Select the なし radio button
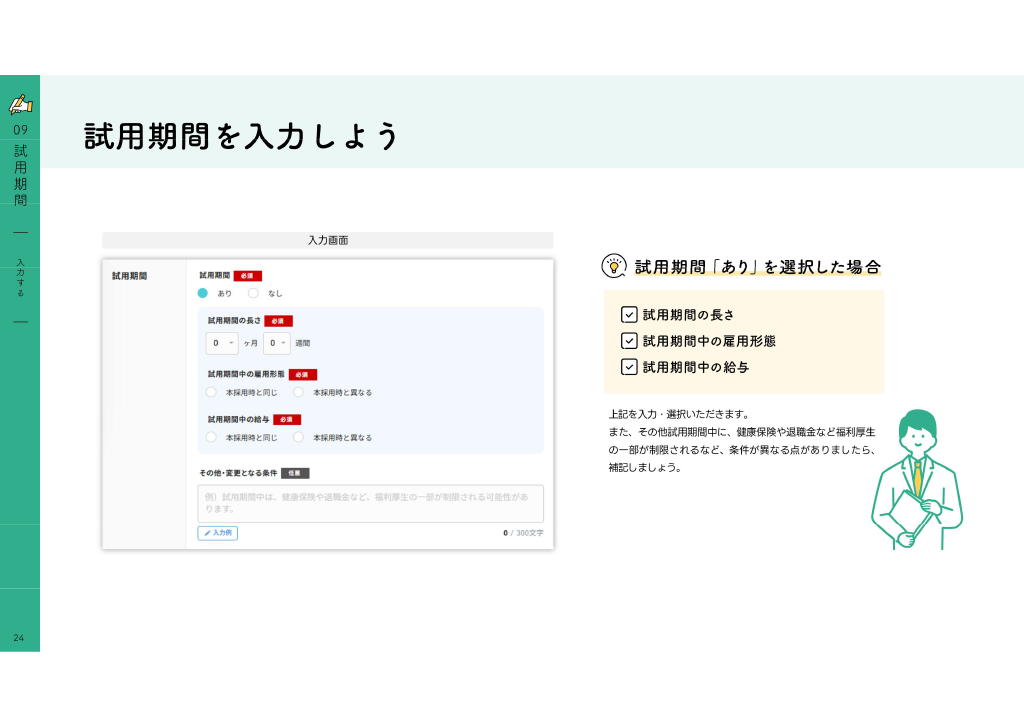Image resolution: width=1024 pixels, height=726 pixels. [x=253, y=293]
